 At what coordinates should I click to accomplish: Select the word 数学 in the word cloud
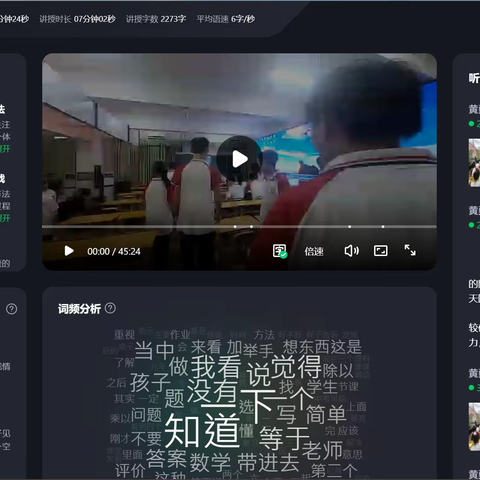210,462
